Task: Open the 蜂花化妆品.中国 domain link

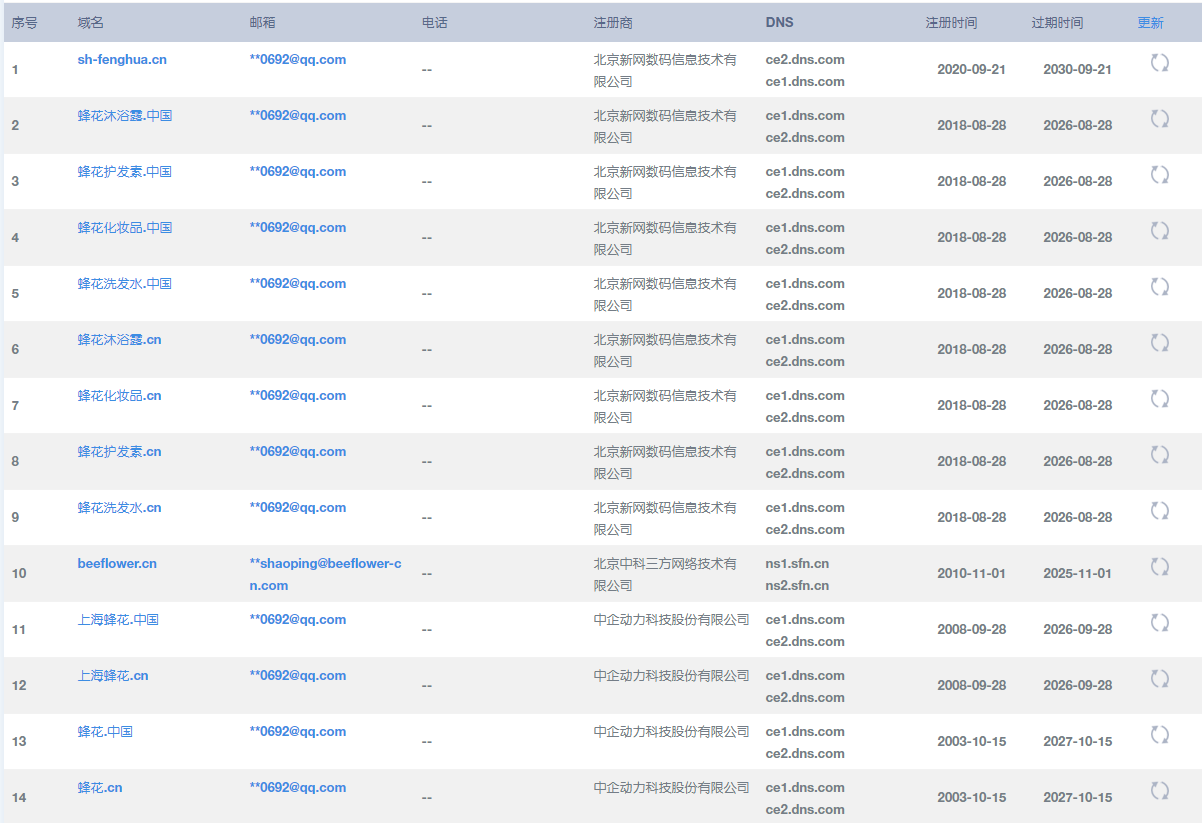Action: pos(125,227)
